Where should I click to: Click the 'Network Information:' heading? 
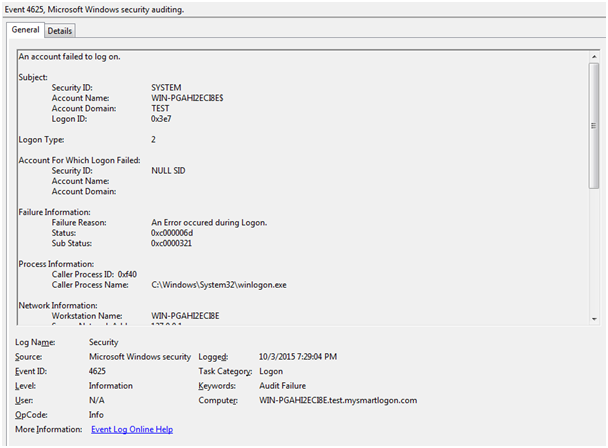58,305
